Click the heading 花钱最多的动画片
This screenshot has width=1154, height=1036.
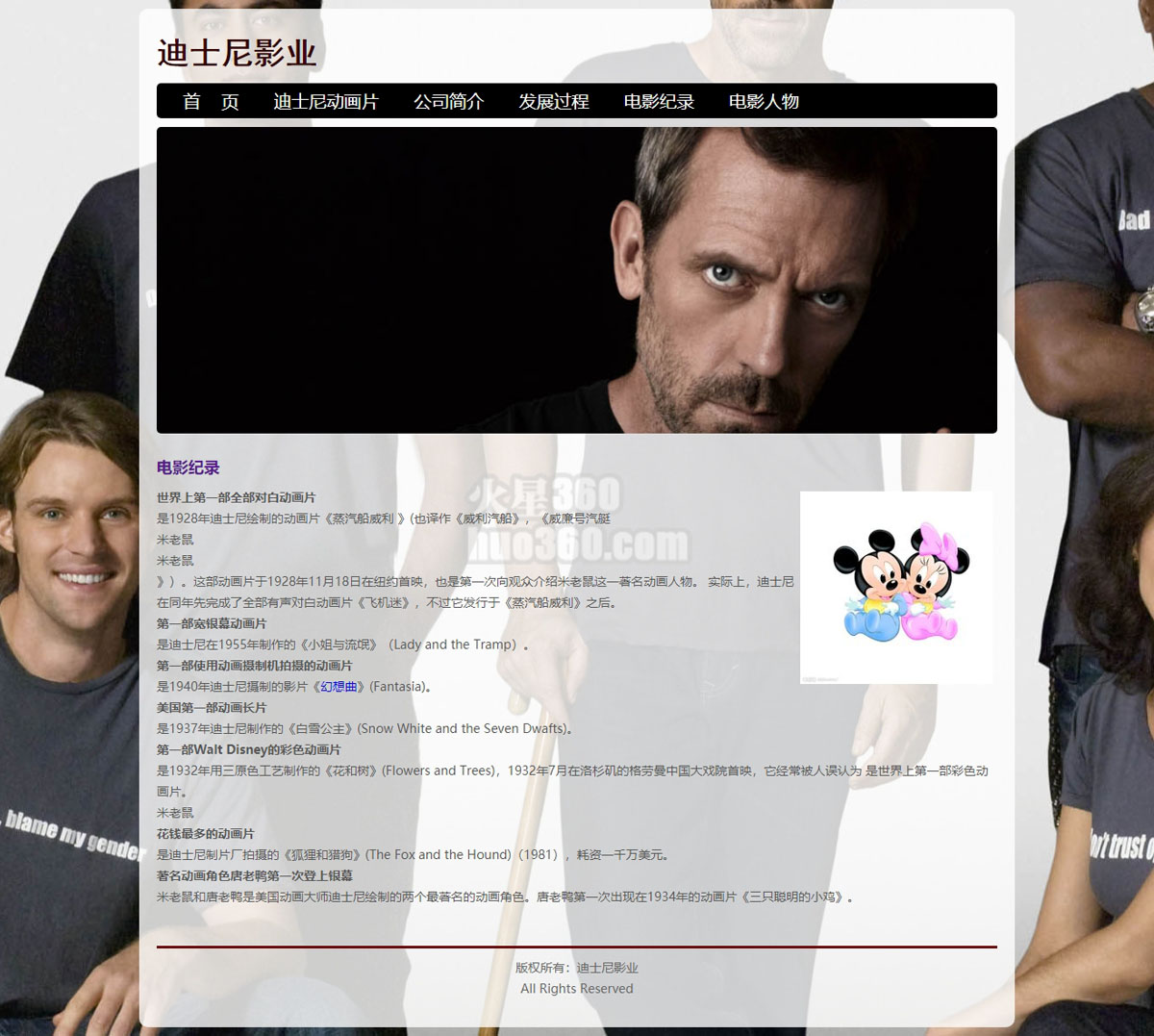pyautogui.click(x=206, y=834)
